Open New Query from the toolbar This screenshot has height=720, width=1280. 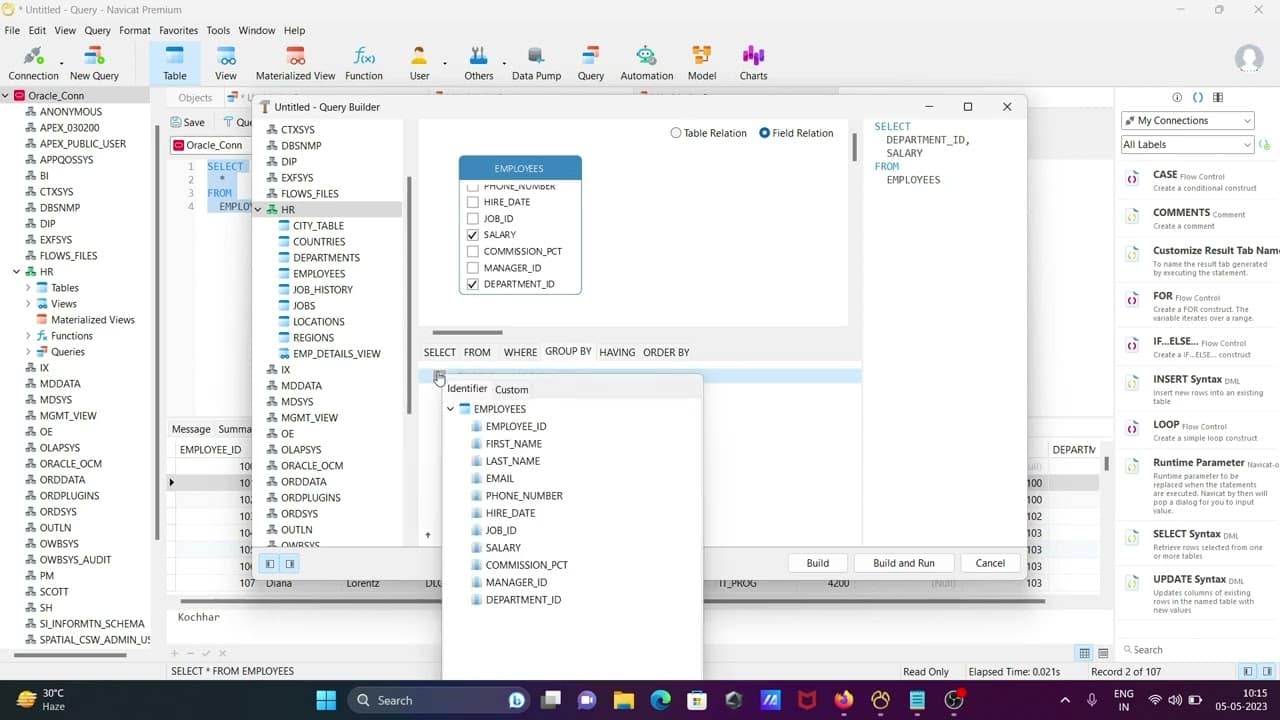[94, 63]
